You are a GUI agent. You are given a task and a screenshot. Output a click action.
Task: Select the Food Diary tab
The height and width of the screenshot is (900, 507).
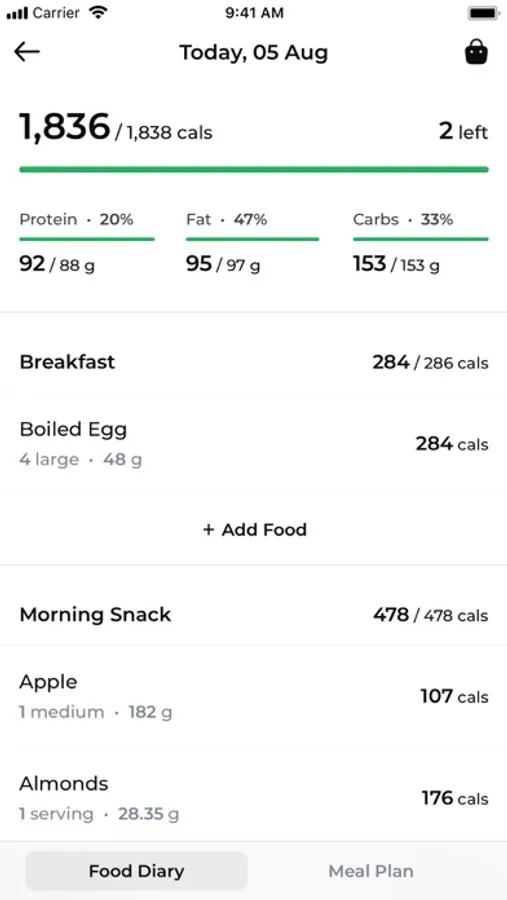pos(137,871)
